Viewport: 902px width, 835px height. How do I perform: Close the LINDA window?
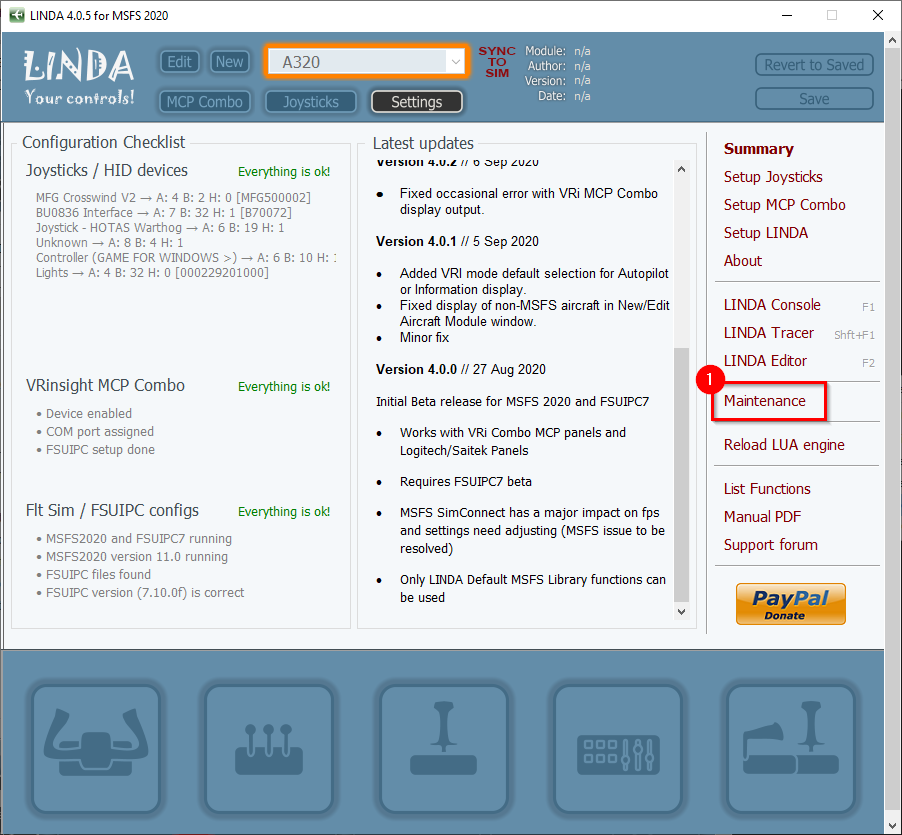point(877,16)
